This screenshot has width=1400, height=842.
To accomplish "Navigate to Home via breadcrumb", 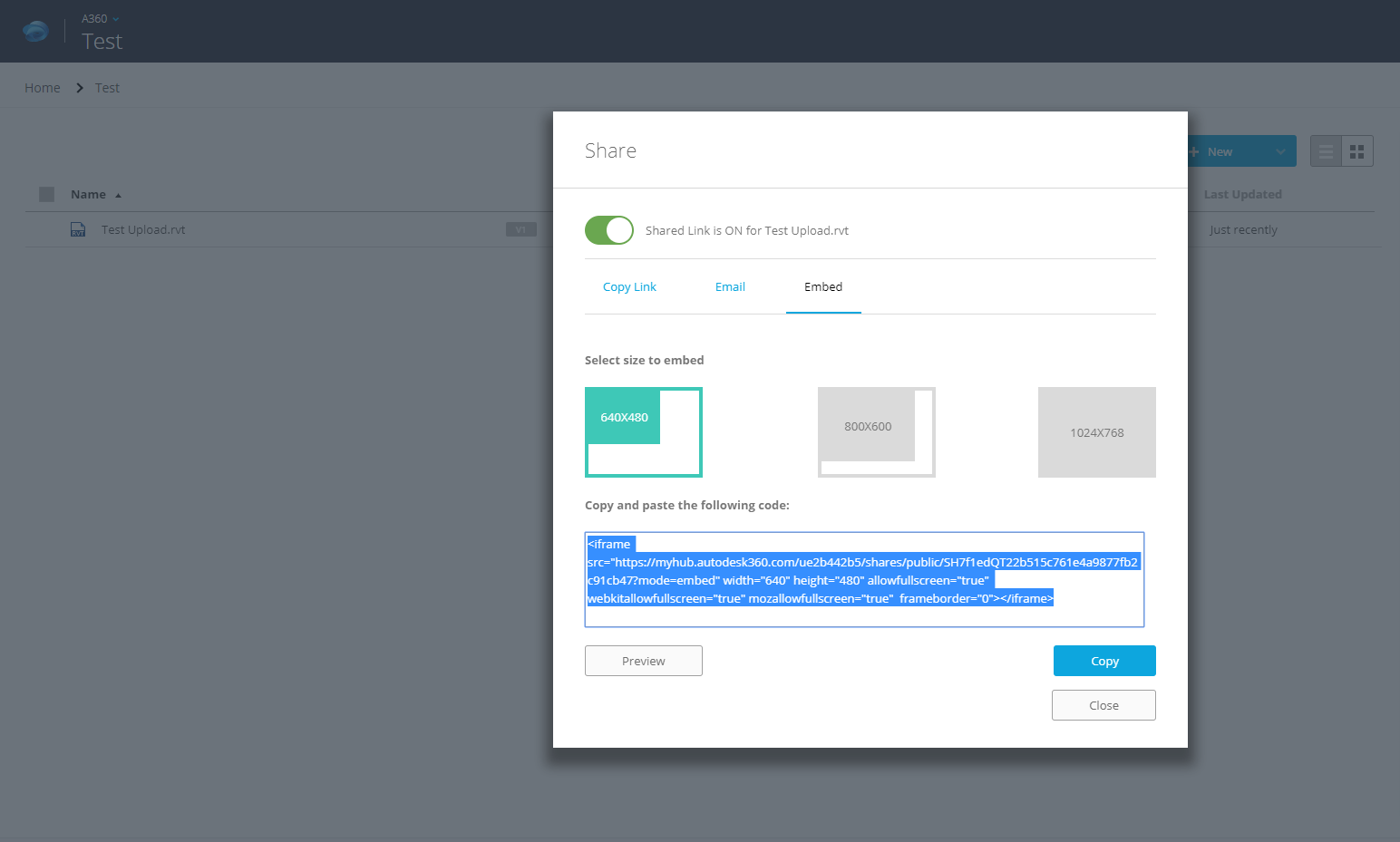I will tap(42, 87).
